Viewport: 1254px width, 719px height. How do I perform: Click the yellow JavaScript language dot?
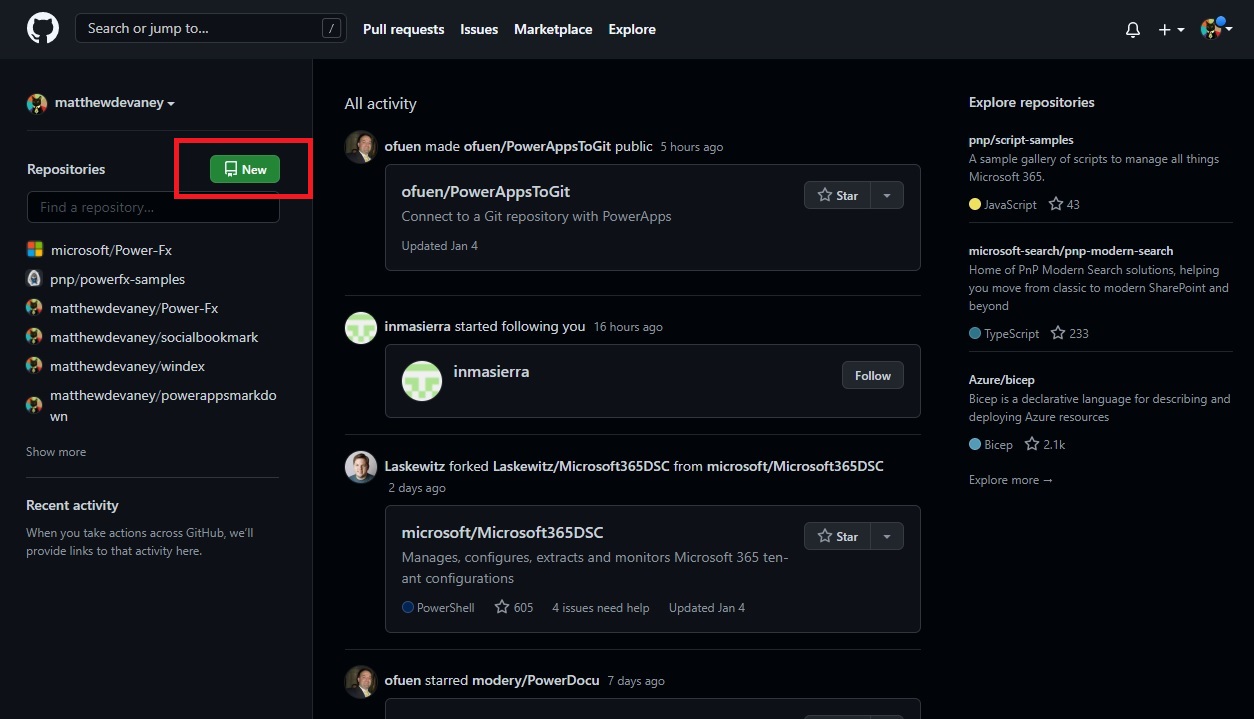click(x=973, y=204)
